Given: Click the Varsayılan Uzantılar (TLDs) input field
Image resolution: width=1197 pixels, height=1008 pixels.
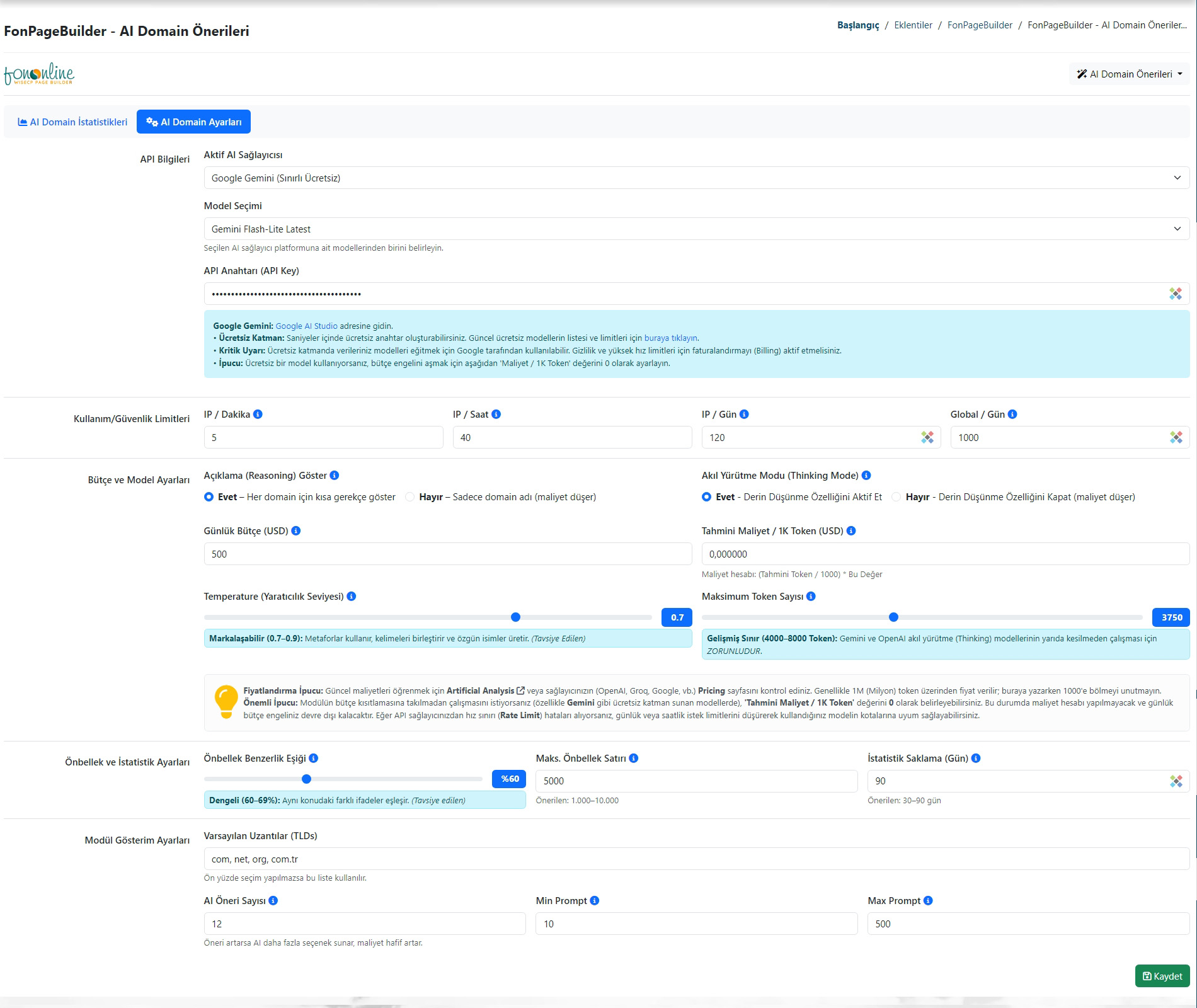Looking at the screenshot, I should (697, 859).
